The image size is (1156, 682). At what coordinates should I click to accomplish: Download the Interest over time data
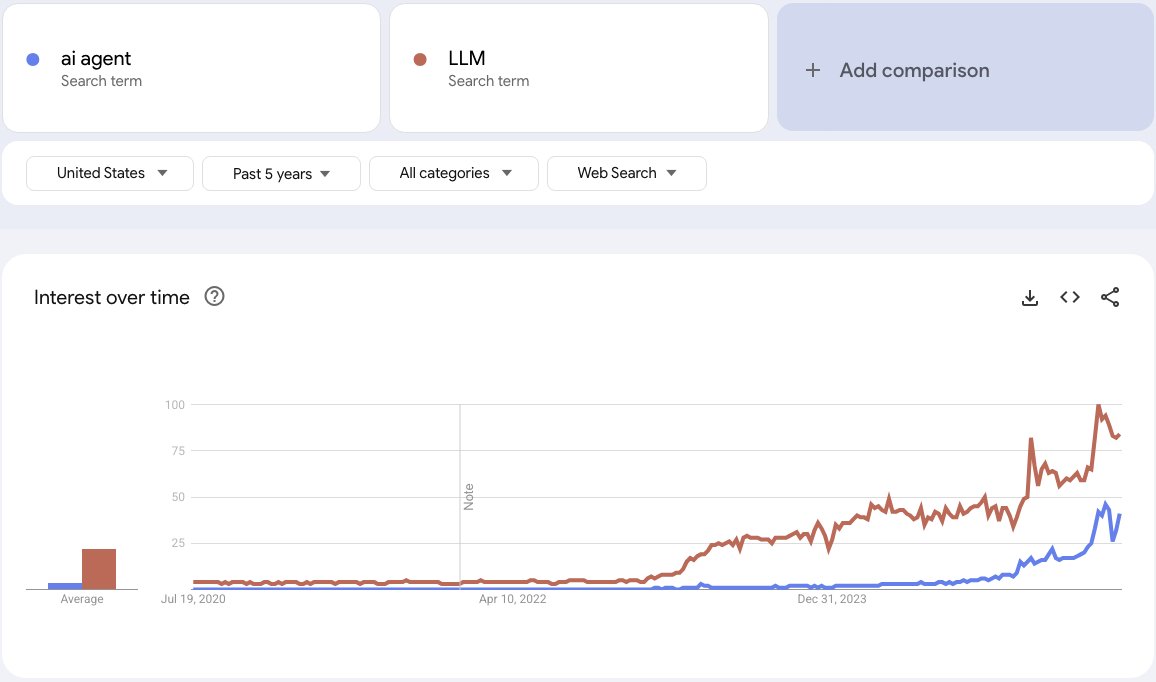coord(1030,297)
